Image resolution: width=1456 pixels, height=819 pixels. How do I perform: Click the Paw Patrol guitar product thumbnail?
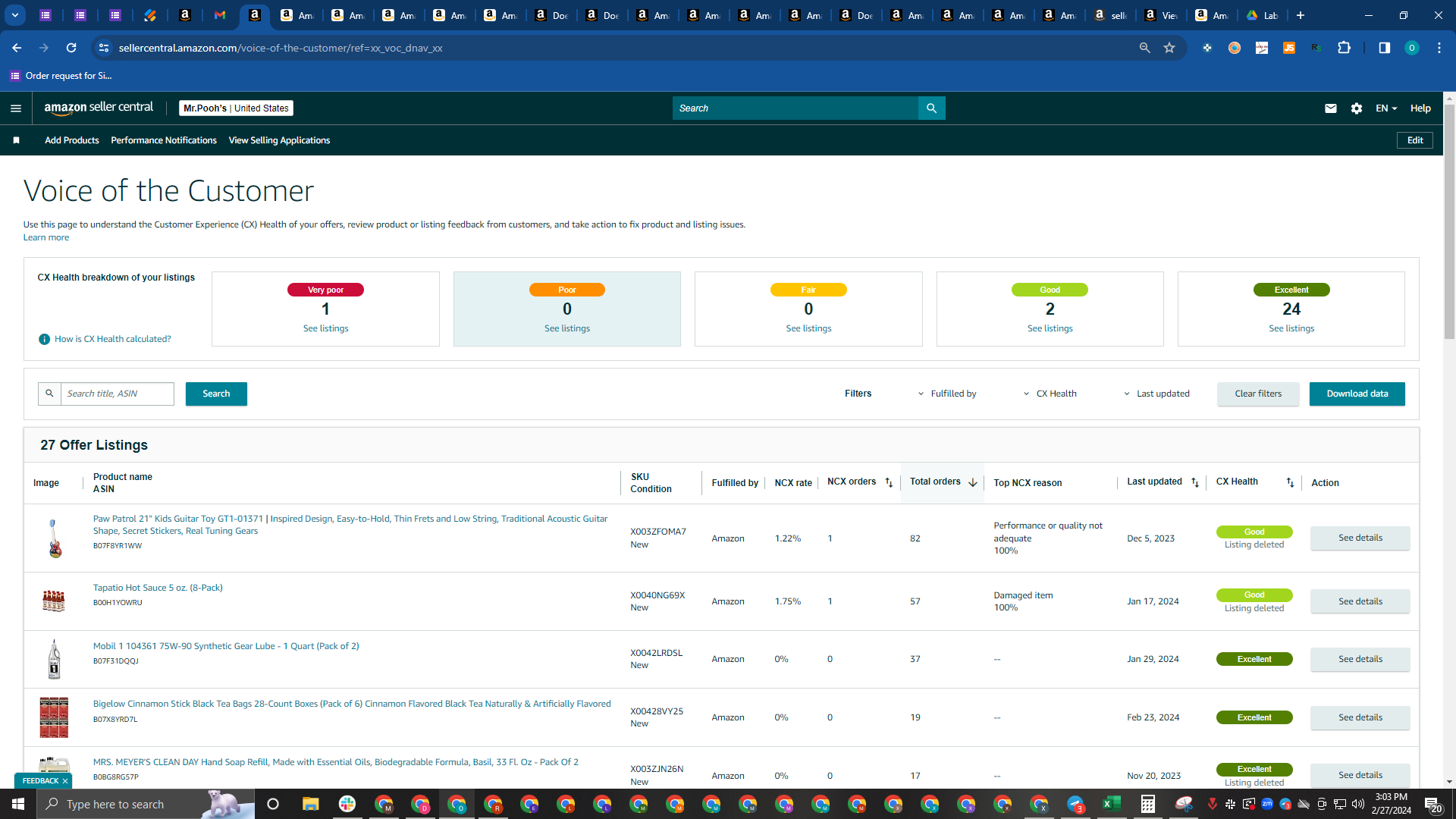click(54, 538)
